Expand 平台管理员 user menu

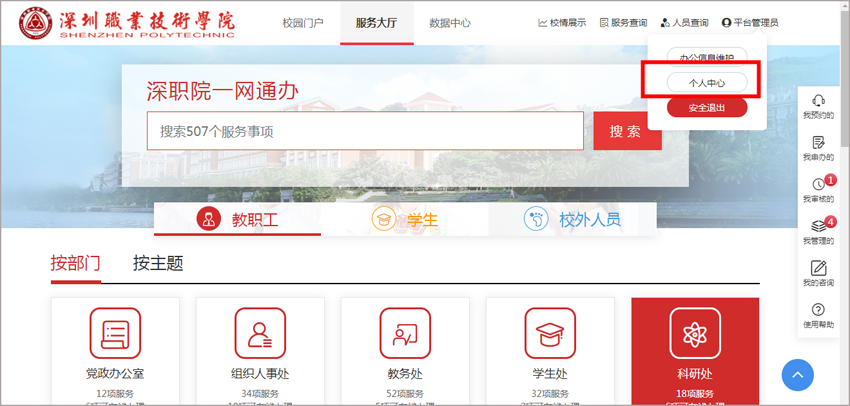[x=749, y=22]
